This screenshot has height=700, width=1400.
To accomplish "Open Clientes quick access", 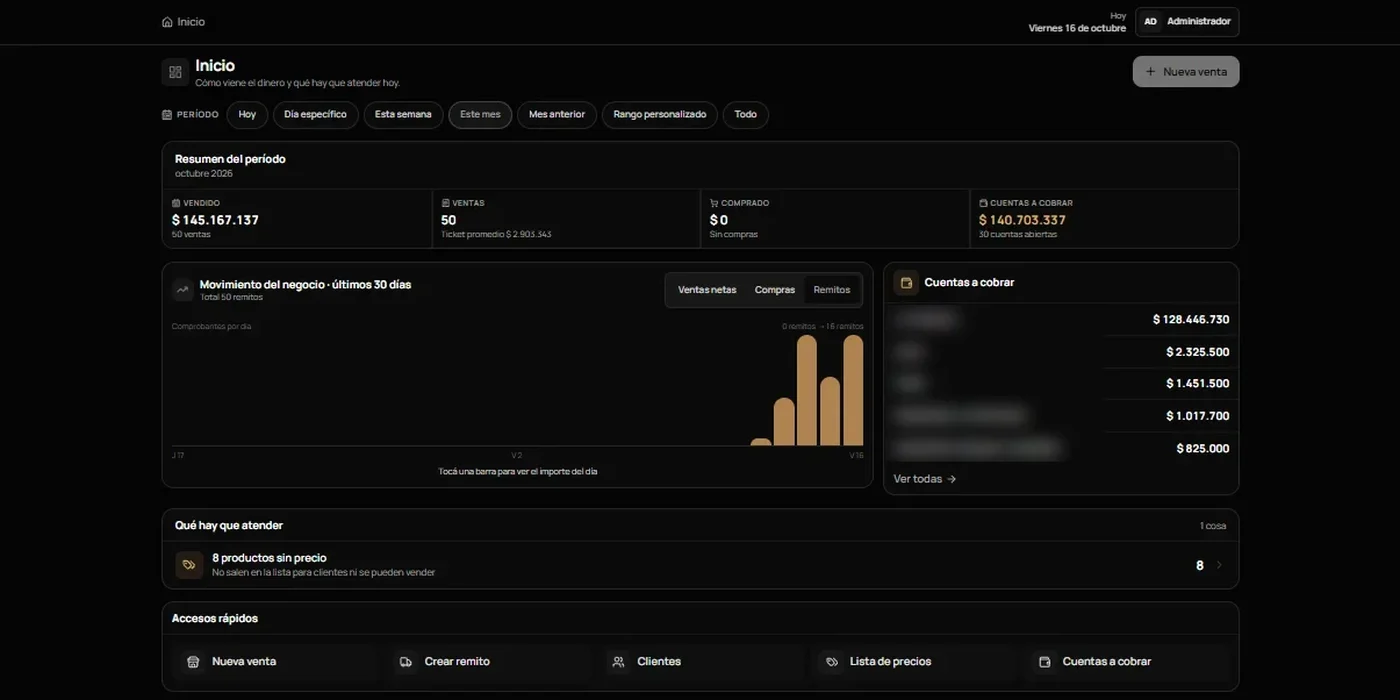I will pyautogui.click(x=703, y=662).
